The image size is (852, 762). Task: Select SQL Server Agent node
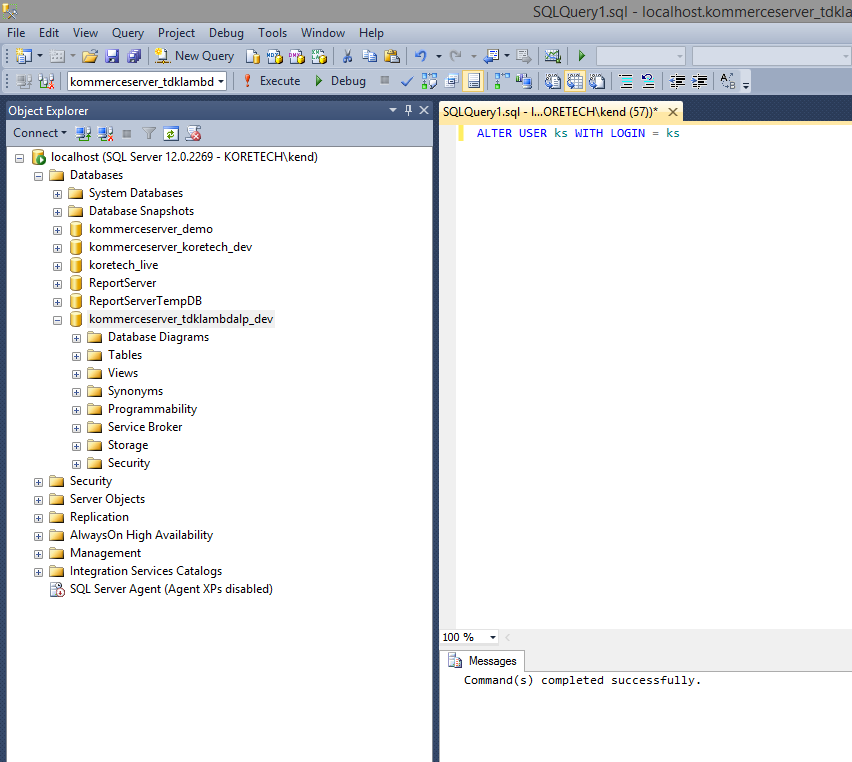click(x=171, y=589)
